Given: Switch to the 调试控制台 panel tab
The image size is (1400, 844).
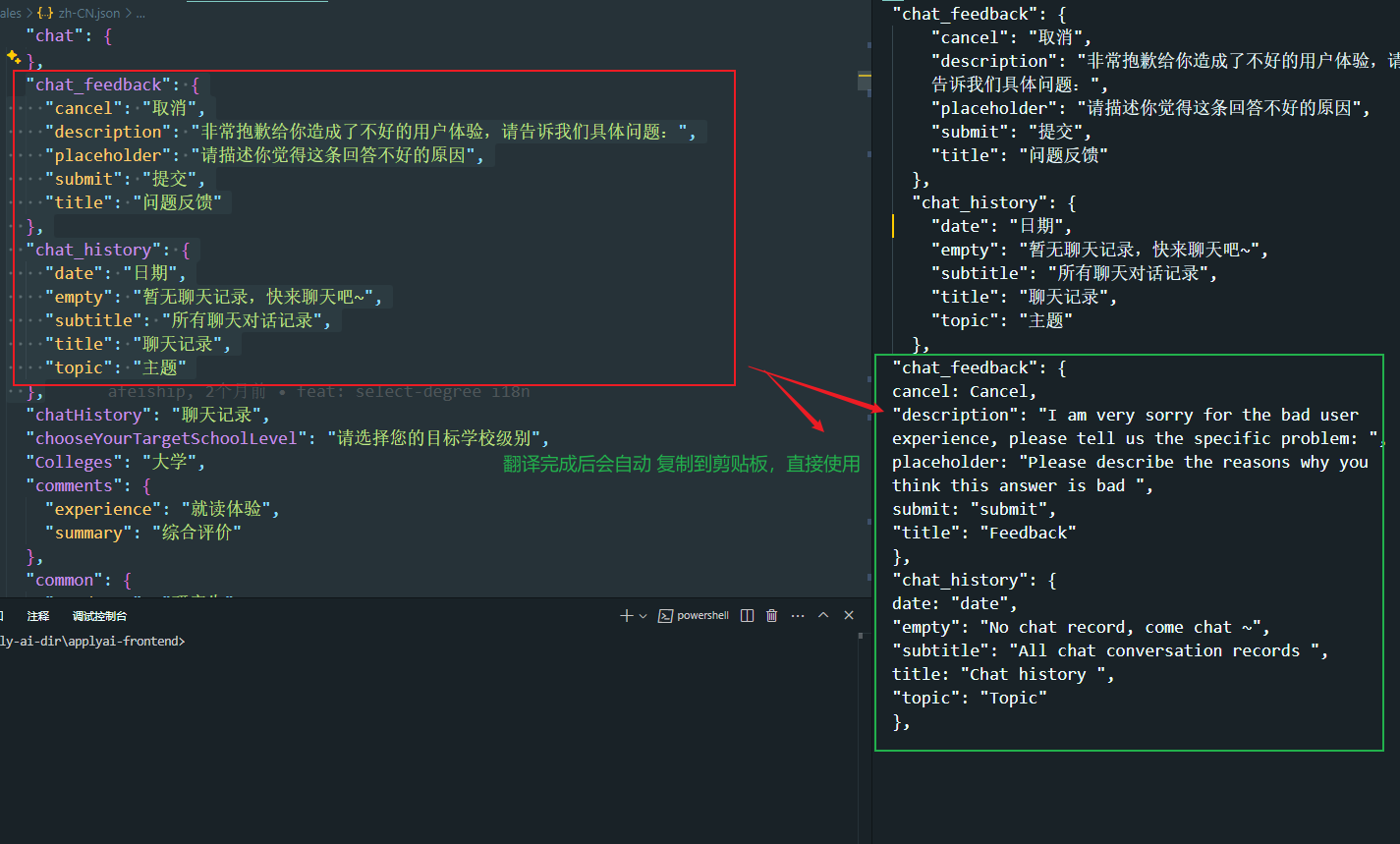Looking at the screenshot, I should pyautogui.click(x=99, y=616).
